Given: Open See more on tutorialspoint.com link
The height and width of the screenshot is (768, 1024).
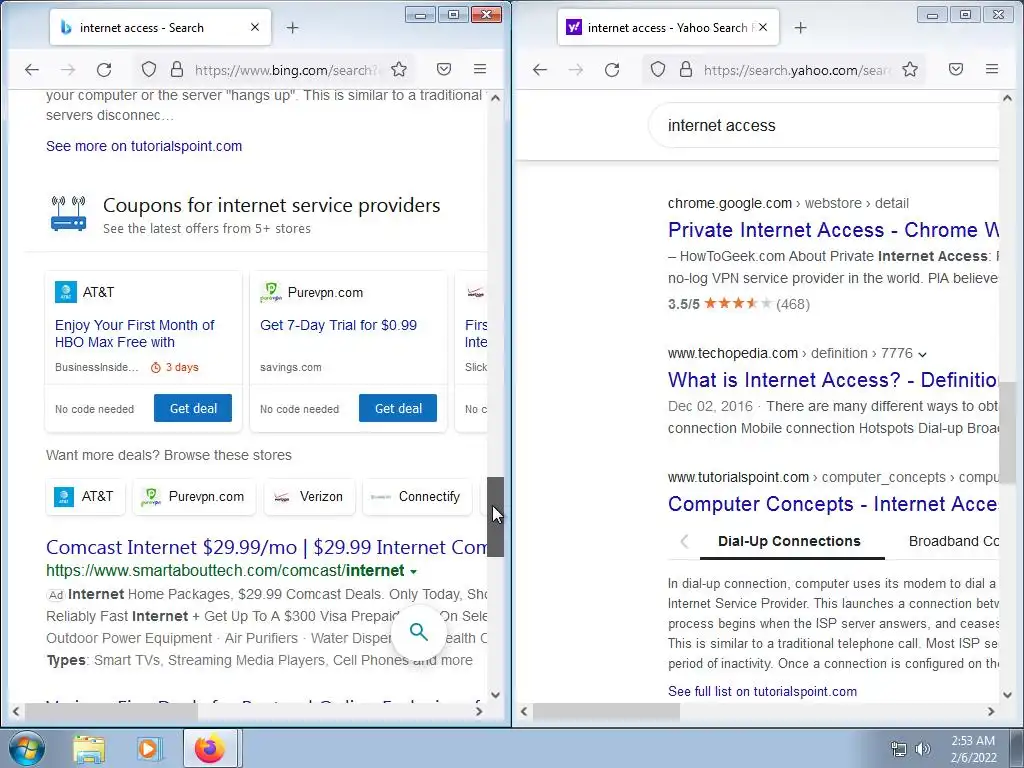Looking at the screenshot, I should (x=144, y=146).
